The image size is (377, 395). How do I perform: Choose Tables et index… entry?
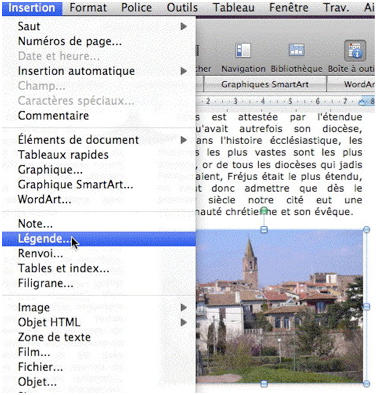99,268
